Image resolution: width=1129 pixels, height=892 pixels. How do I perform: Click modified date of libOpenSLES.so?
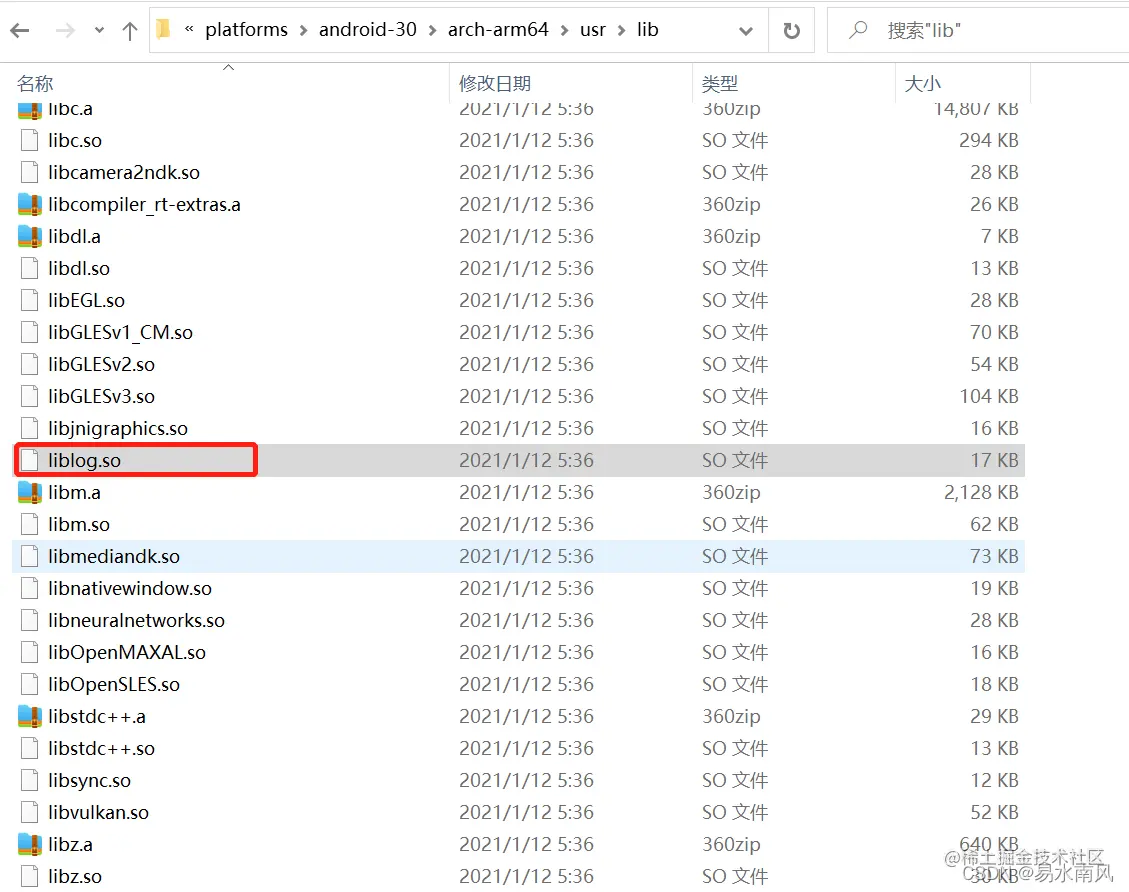click(526, 685)
